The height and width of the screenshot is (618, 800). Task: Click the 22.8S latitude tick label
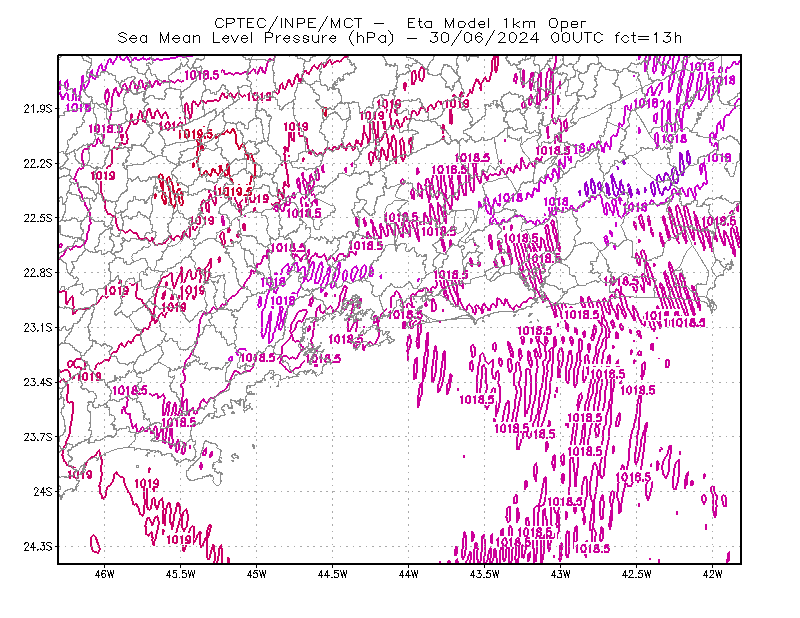(37, 273)
